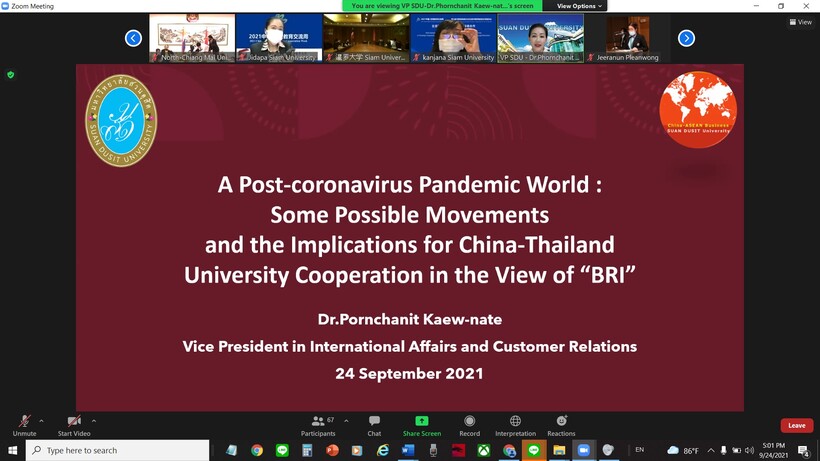820x461 pixels.
Task: Select kanjana Siam University video thumbnail
Action: (x=453, y=38)
